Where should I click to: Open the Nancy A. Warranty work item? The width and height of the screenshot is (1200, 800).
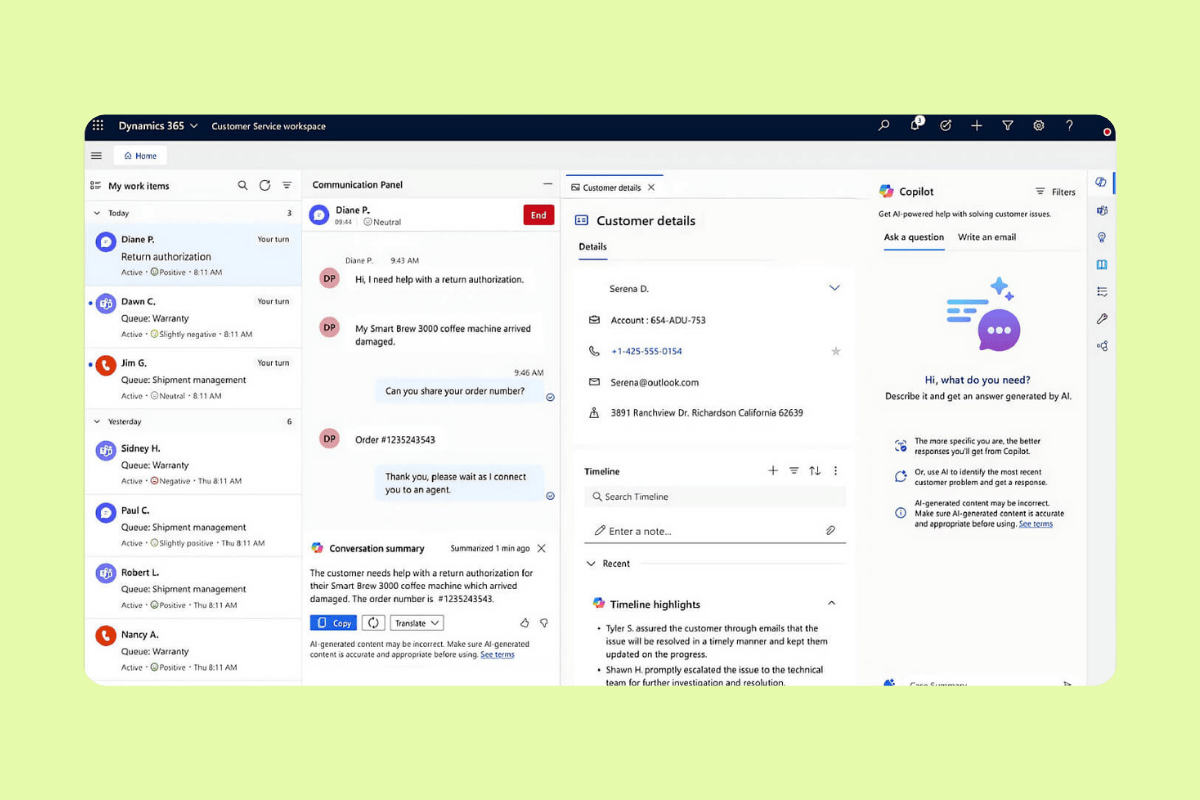pos(193,650)
